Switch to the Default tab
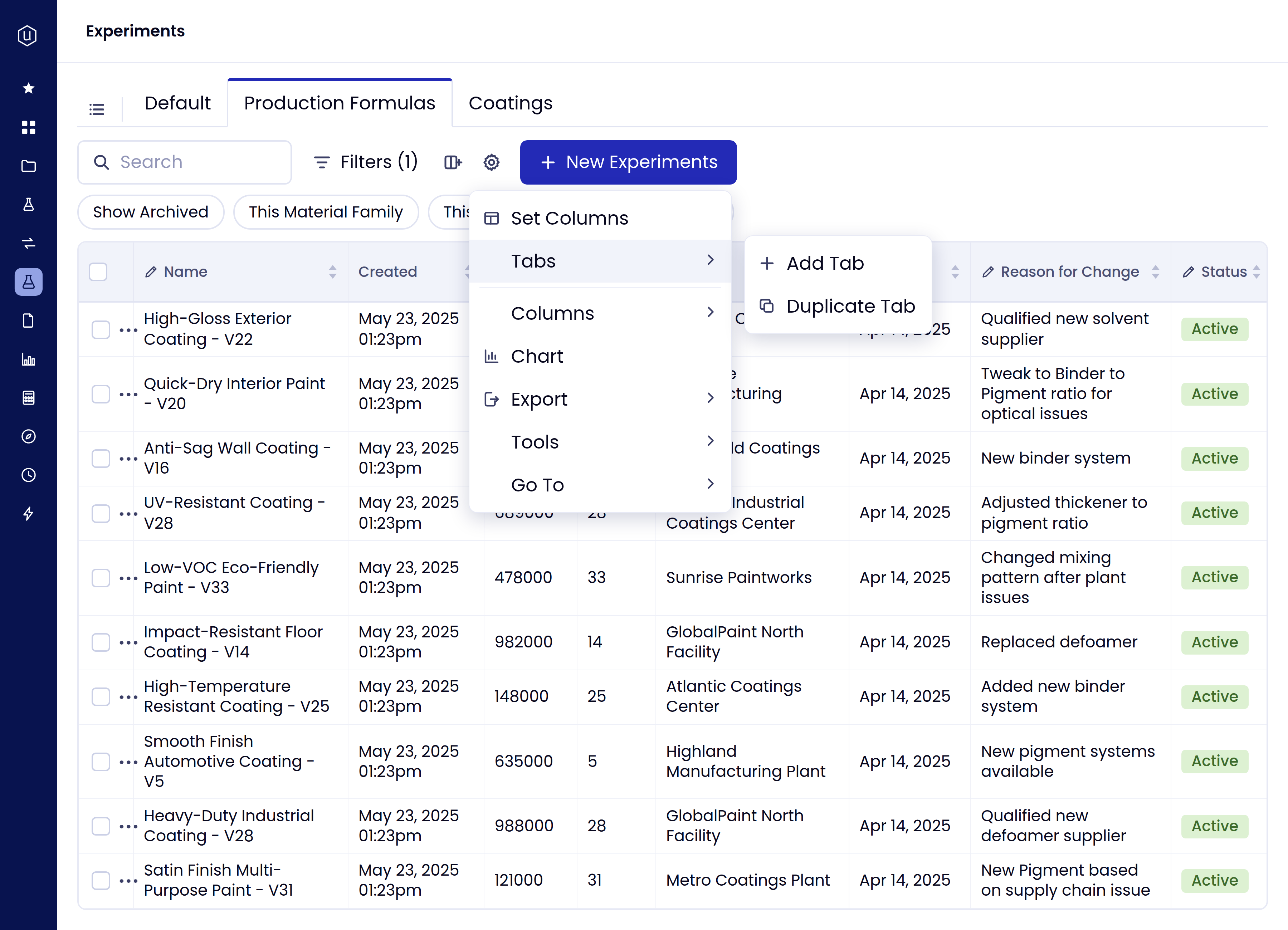Image resolution: width=1288 pixels, height=930 pixels. coord(177,103)
